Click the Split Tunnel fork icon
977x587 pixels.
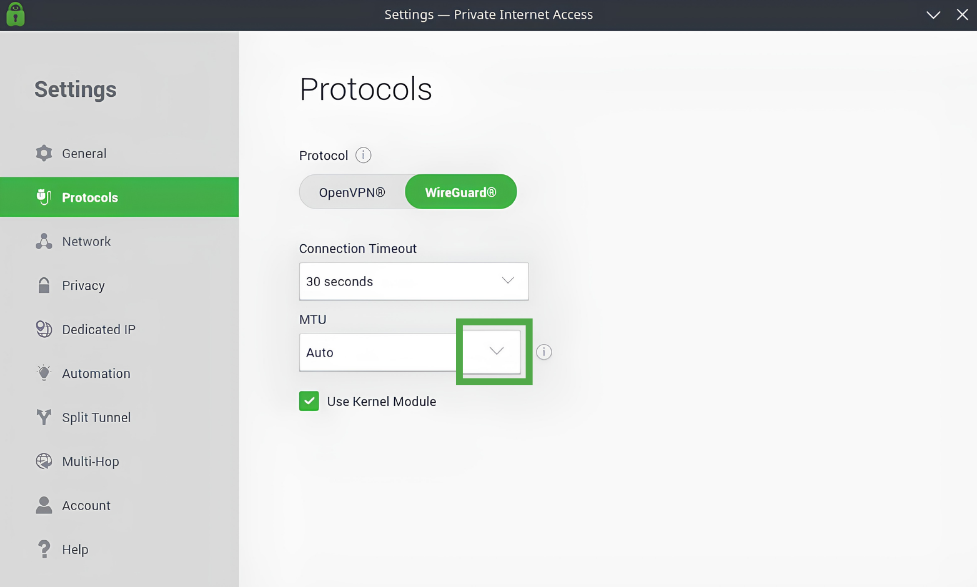pyautogui.click(x=44, y=417)
